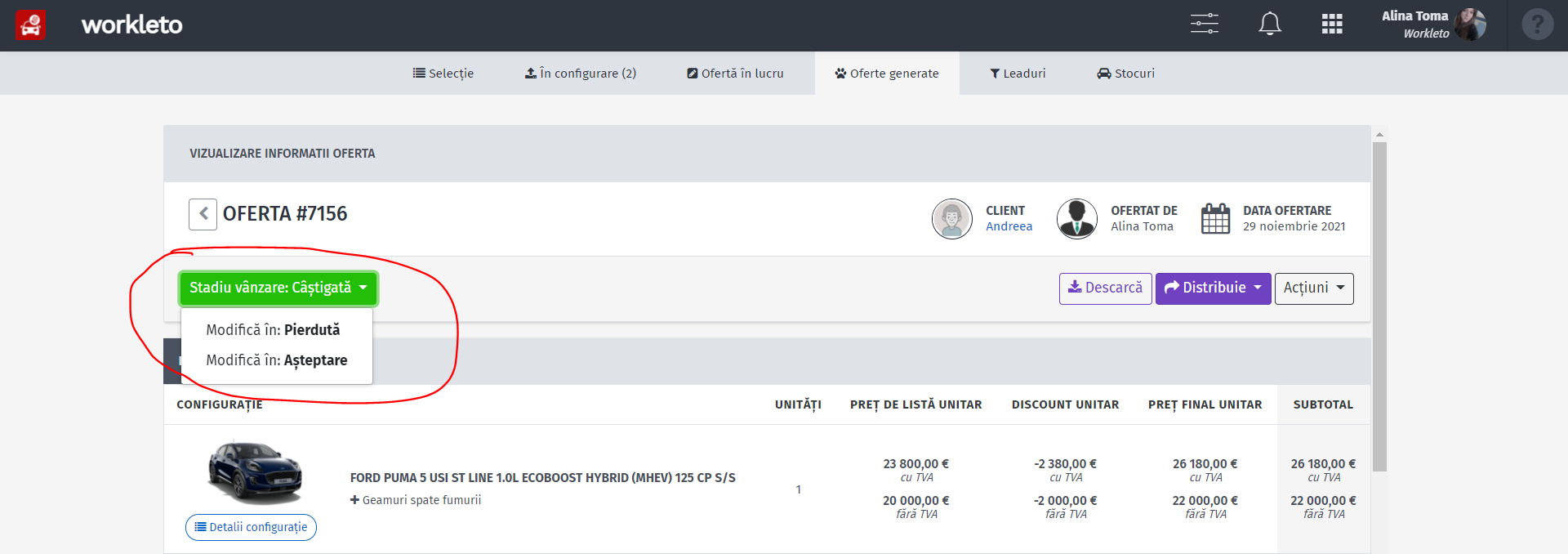Screen dimensions: 1568x554
Task: Click the -2 380,00 € discount value
Action: (x=1066, y=464)
